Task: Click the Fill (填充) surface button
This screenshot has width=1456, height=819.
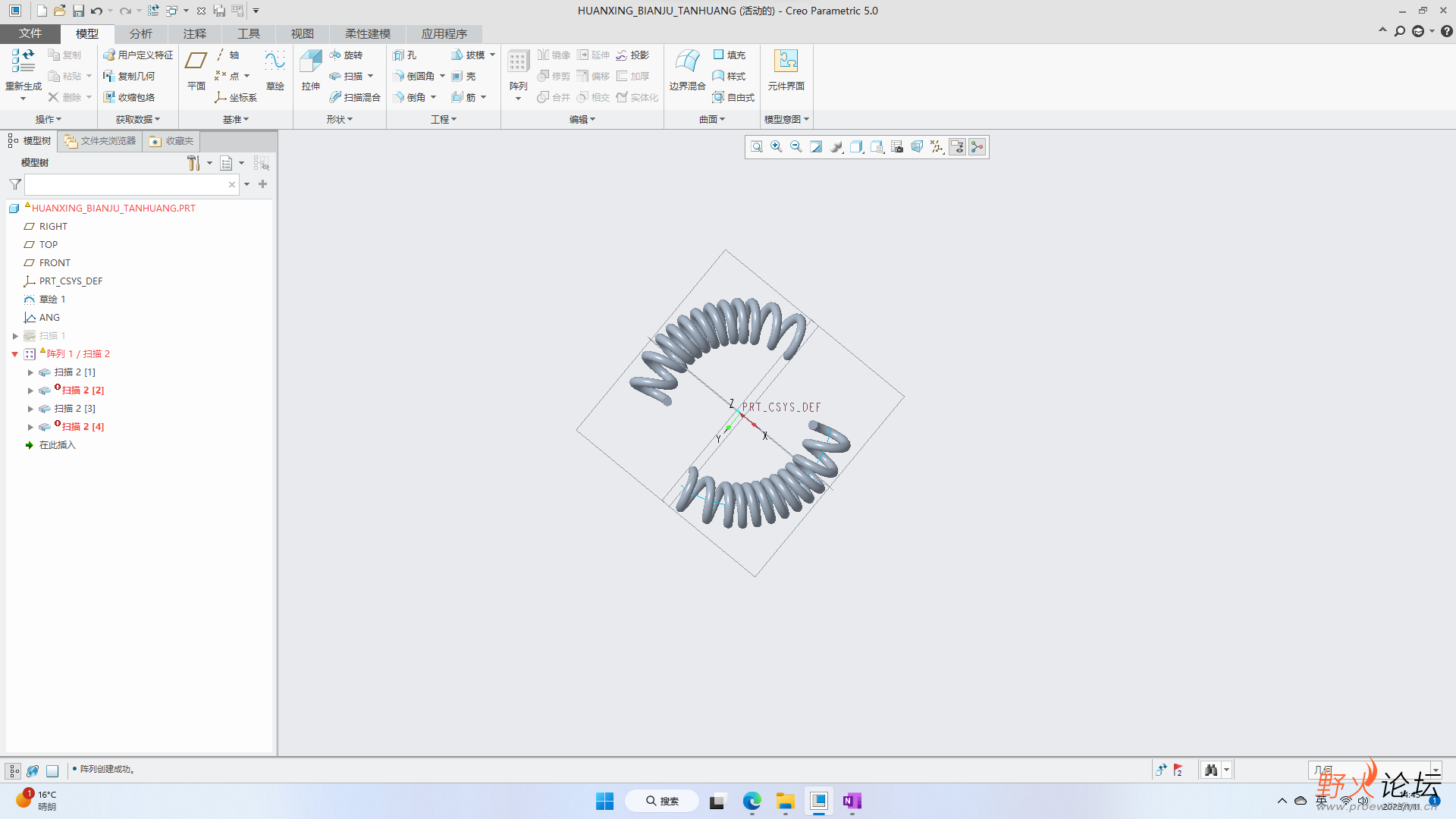Action: (x=730, y=55)
